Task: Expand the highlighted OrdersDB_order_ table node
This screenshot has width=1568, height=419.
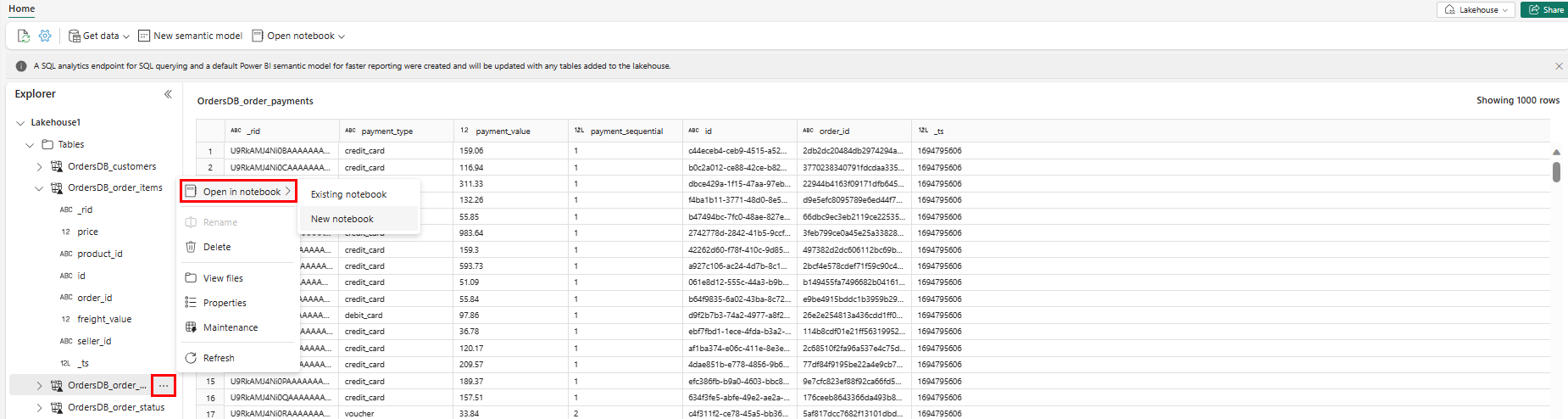Action: (39, 386)
